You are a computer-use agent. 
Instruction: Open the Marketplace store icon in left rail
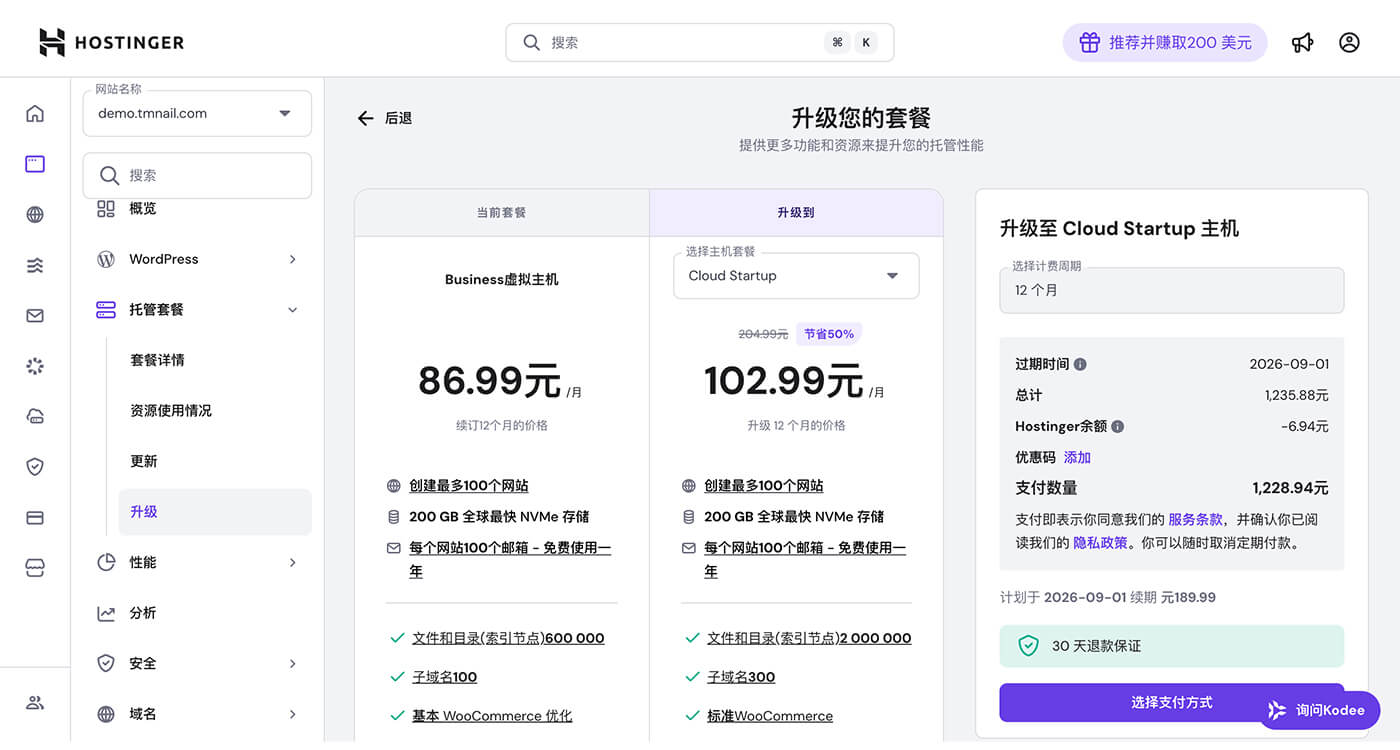[35, 568]
